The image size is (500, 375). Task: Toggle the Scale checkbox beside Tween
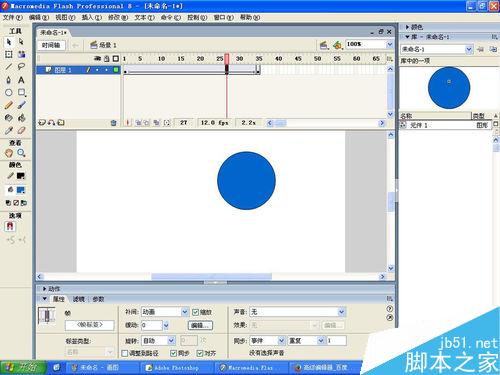(195, 312)
